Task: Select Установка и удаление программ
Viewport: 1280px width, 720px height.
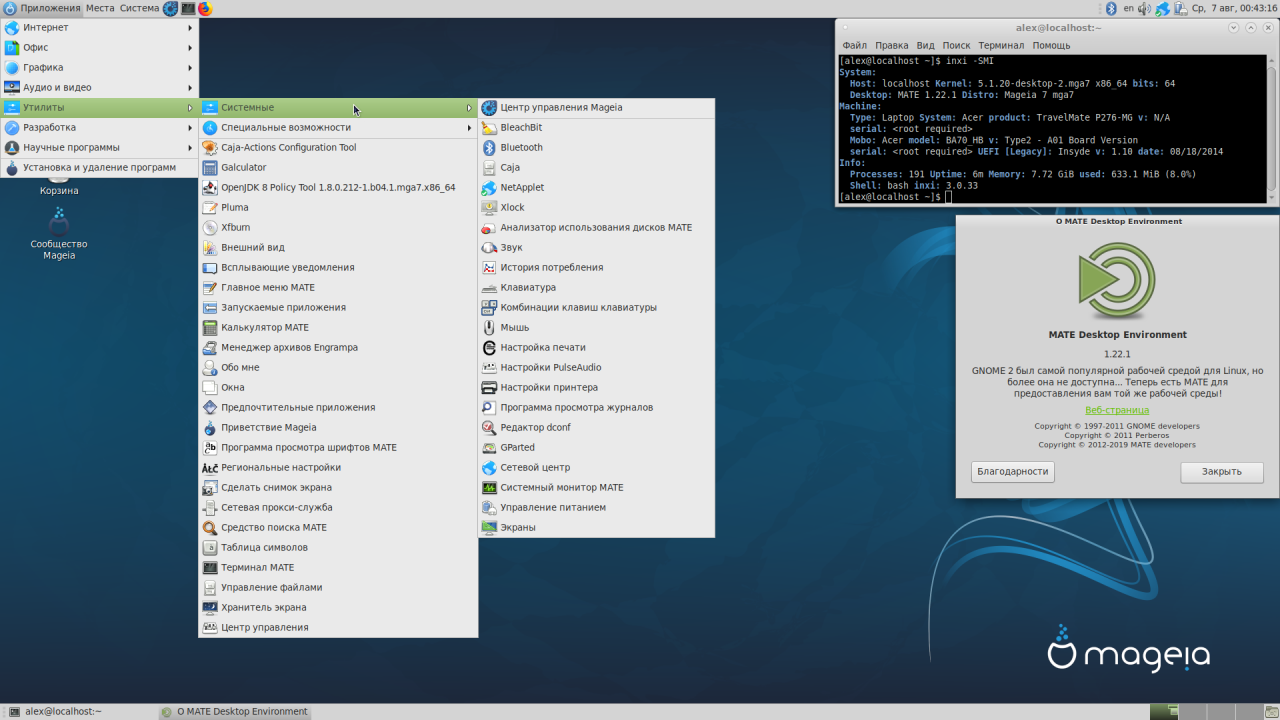Action: tap(99, 167)
